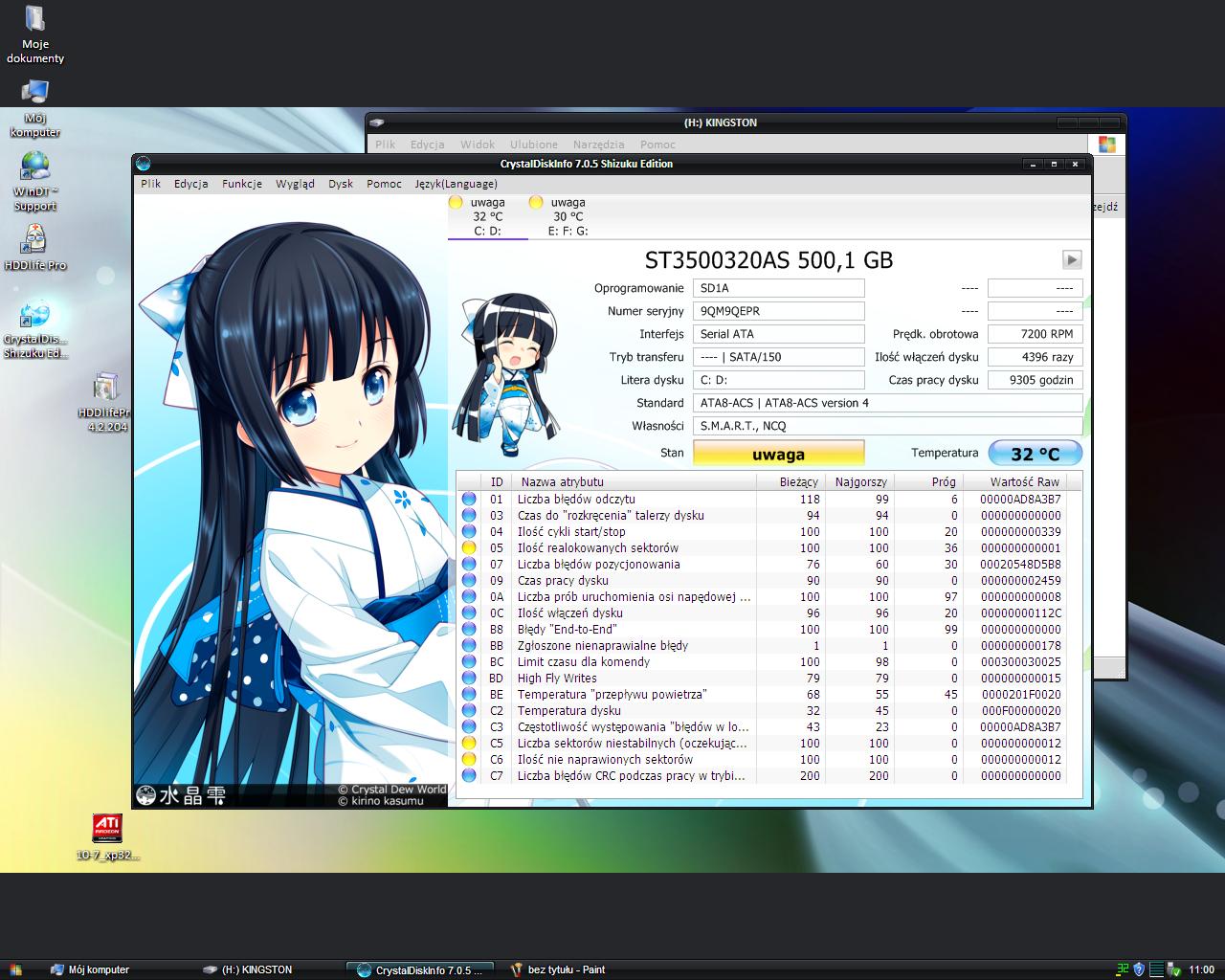The image size is (1225, 980).
Task: Open the Dysk menu
Action: (x=341, y=184)
